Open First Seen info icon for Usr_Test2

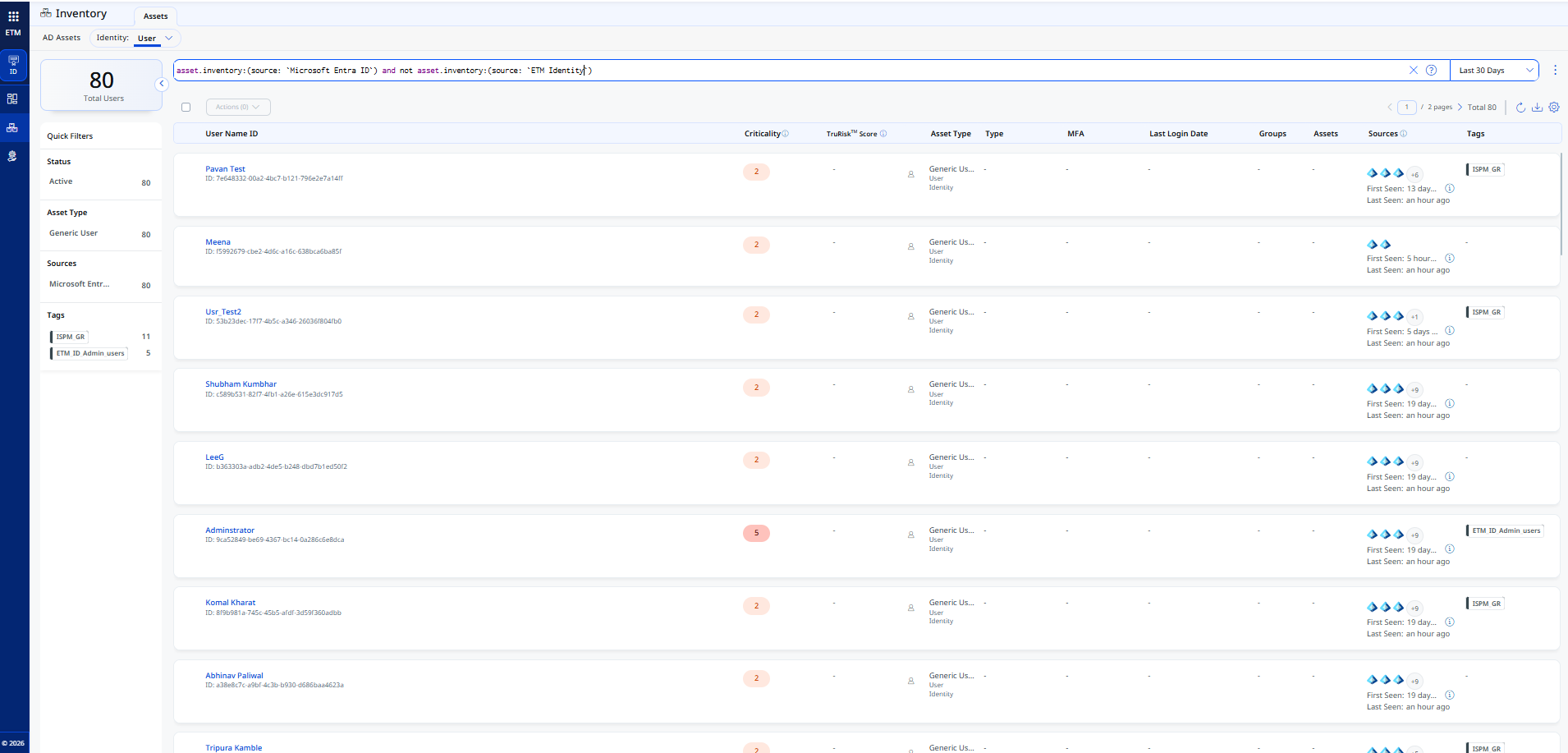pos(1450,331)
